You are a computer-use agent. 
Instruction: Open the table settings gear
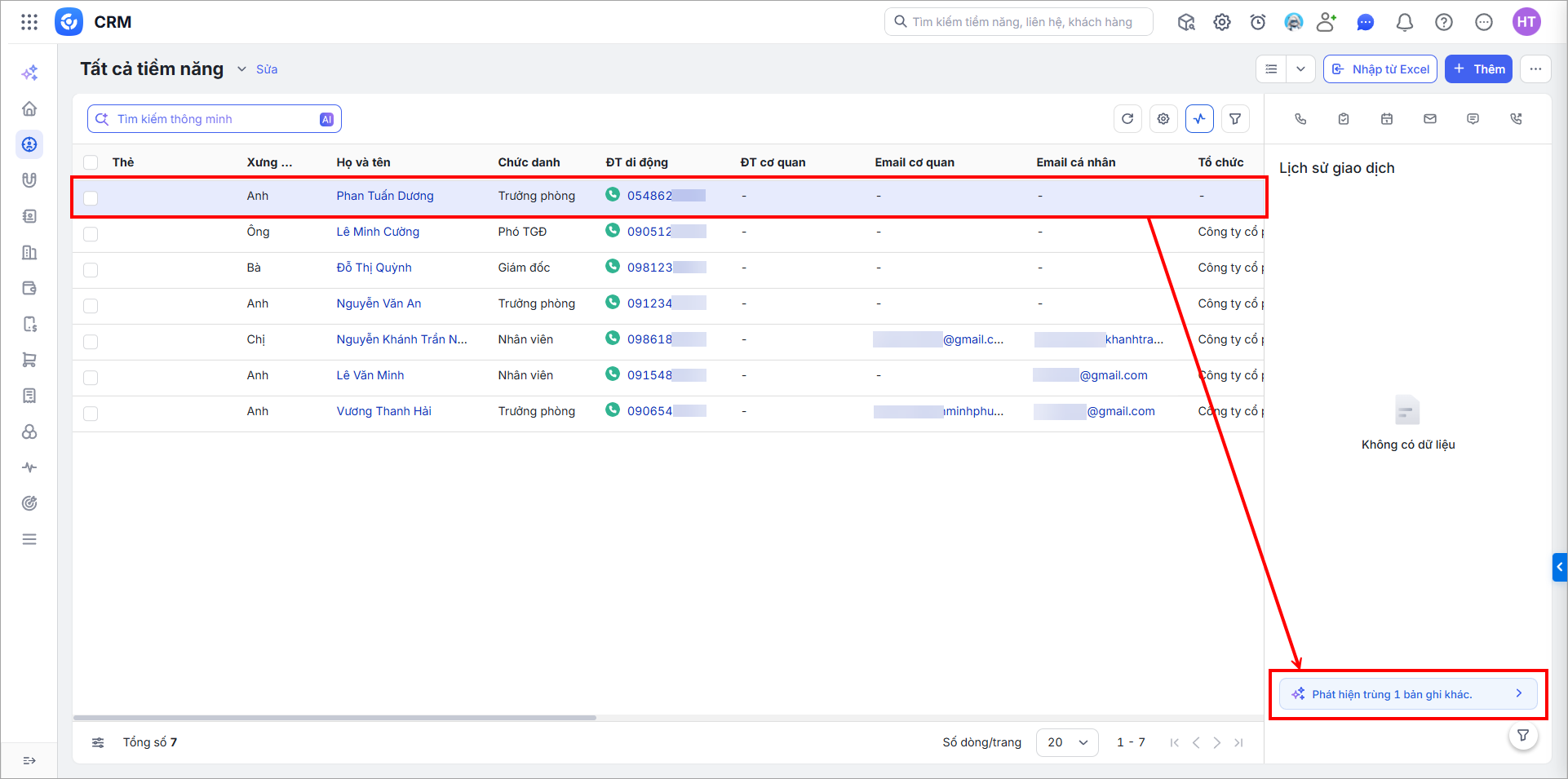point(1163,119)
